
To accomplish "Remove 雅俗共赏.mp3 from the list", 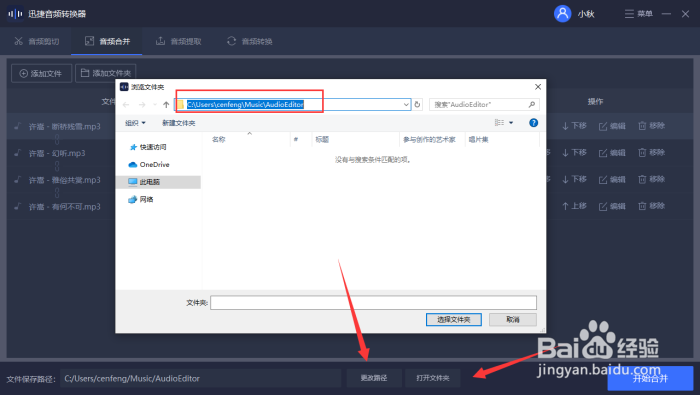I will tap(651, 179).
